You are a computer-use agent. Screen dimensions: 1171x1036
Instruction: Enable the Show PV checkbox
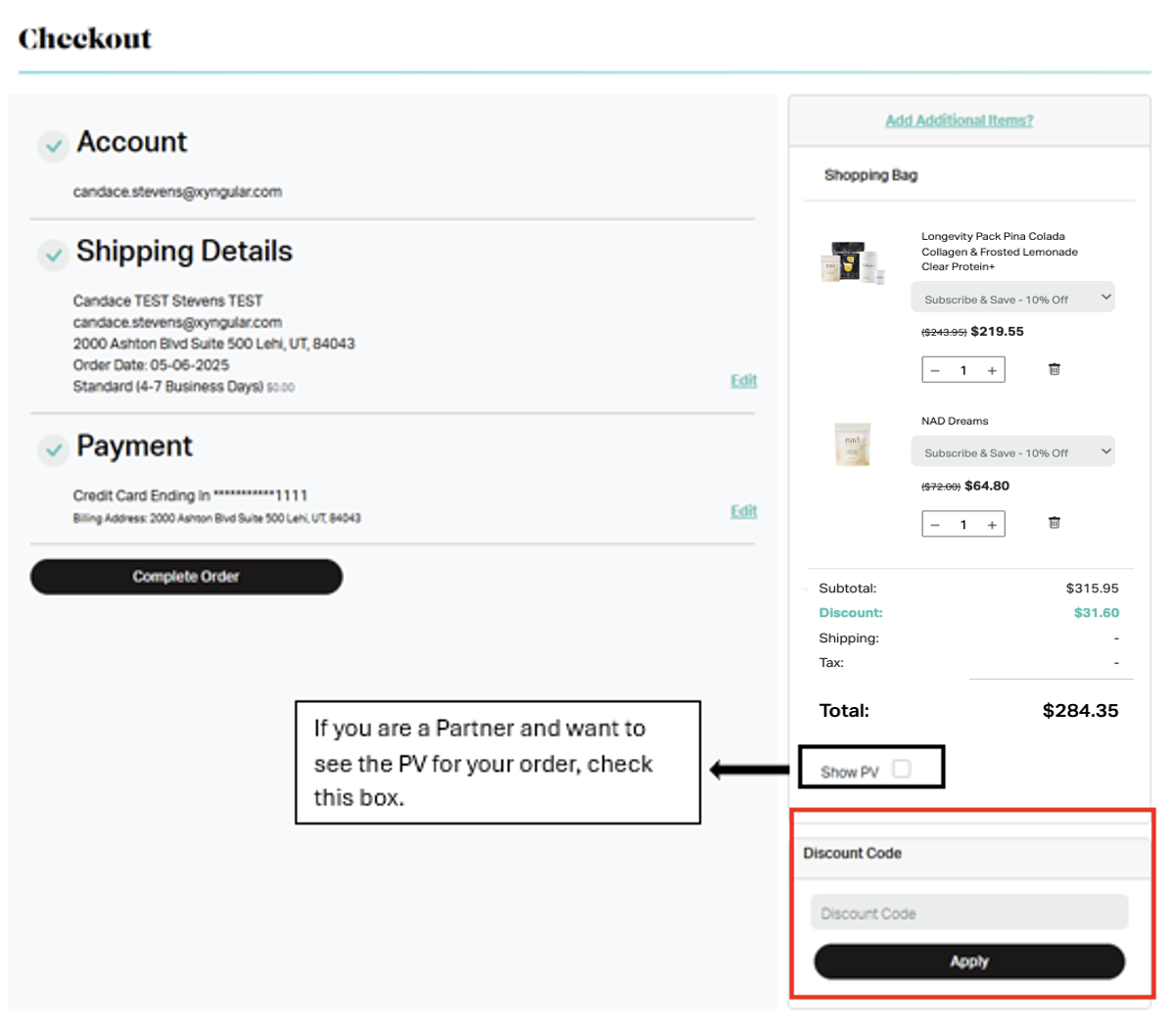coord(902,769)
